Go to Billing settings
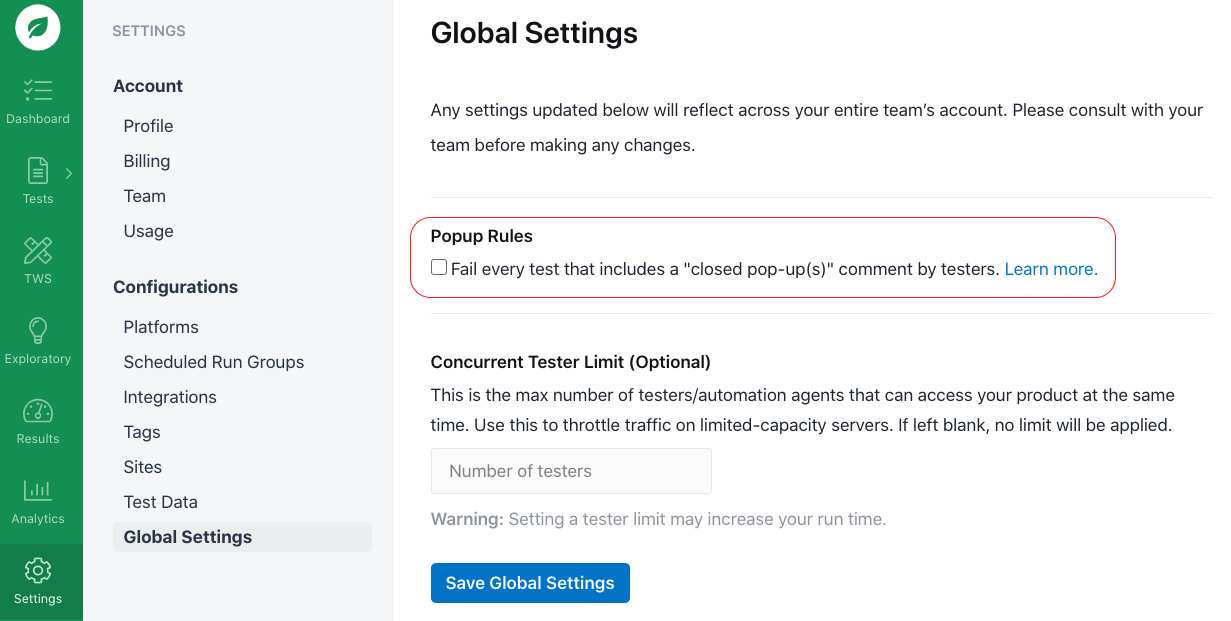The image size is (1231, 621). [x=147, y=161]
